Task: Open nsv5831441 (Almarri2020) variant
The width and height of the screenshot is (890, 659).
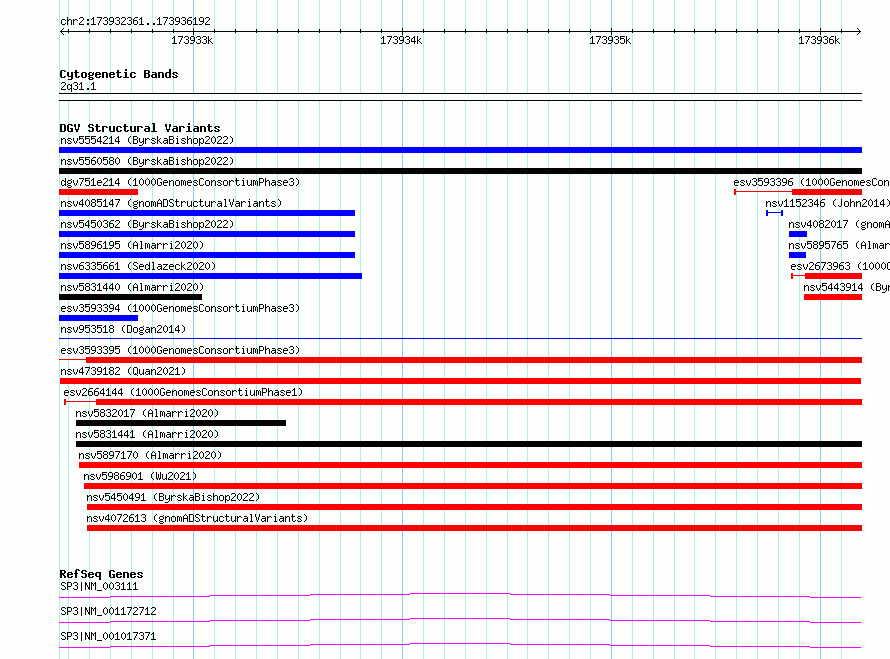Action: [x=147, y=434]
